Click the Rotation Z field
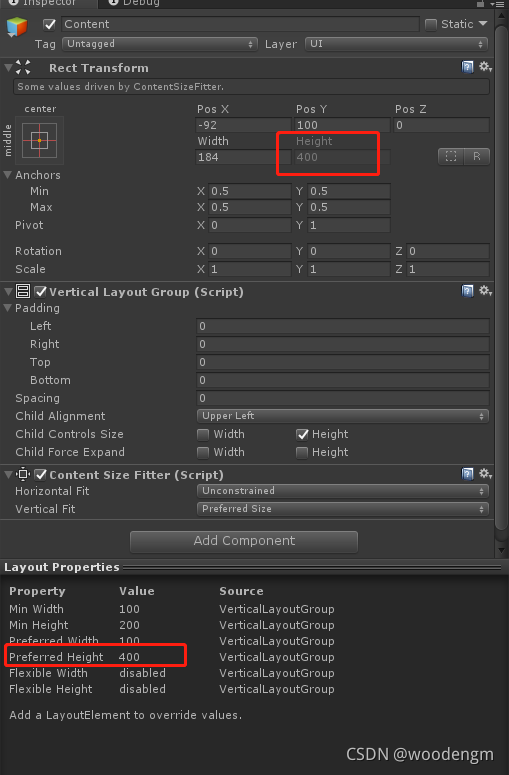509x775 pixels. pyautogui.click(x=448, y=251)
